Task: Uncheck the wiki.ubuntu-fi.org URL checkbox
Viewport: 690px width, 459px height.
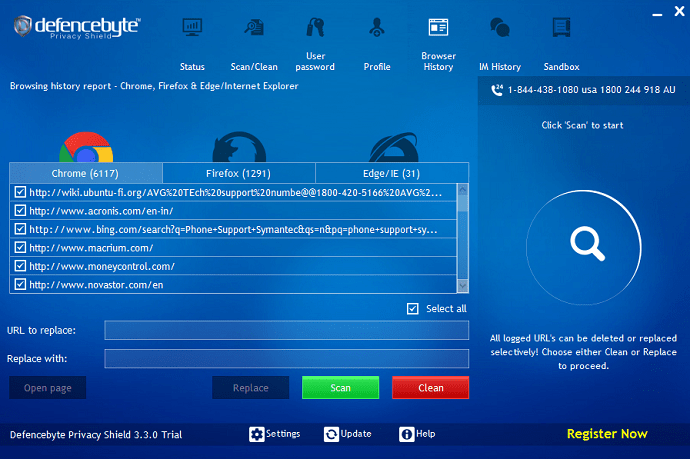Action: pyautogui.click(x=20, y=192)
